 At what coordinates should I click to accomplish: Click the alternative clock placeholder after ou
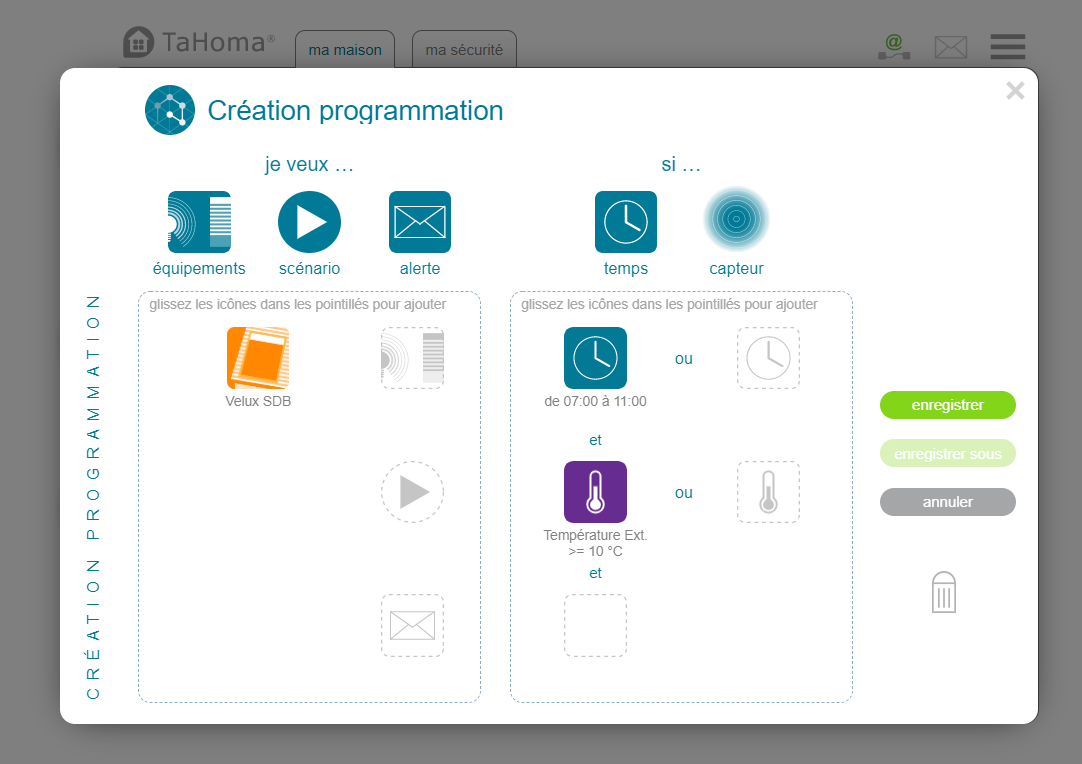point(768,358)
